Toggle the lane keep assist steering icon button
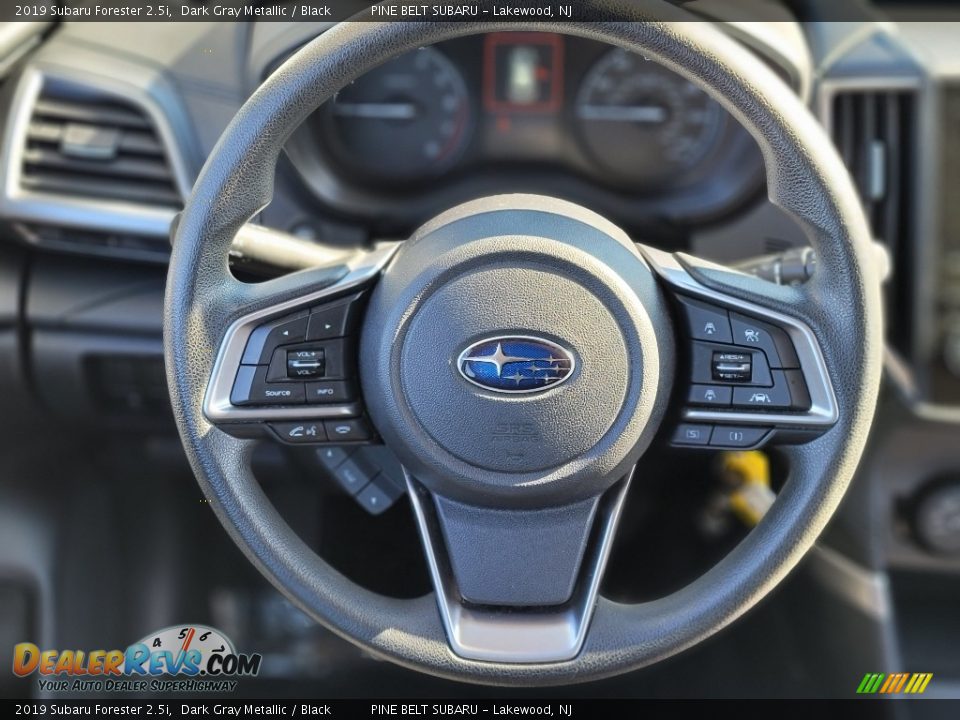The image size is (960, 720). point(752,335)
